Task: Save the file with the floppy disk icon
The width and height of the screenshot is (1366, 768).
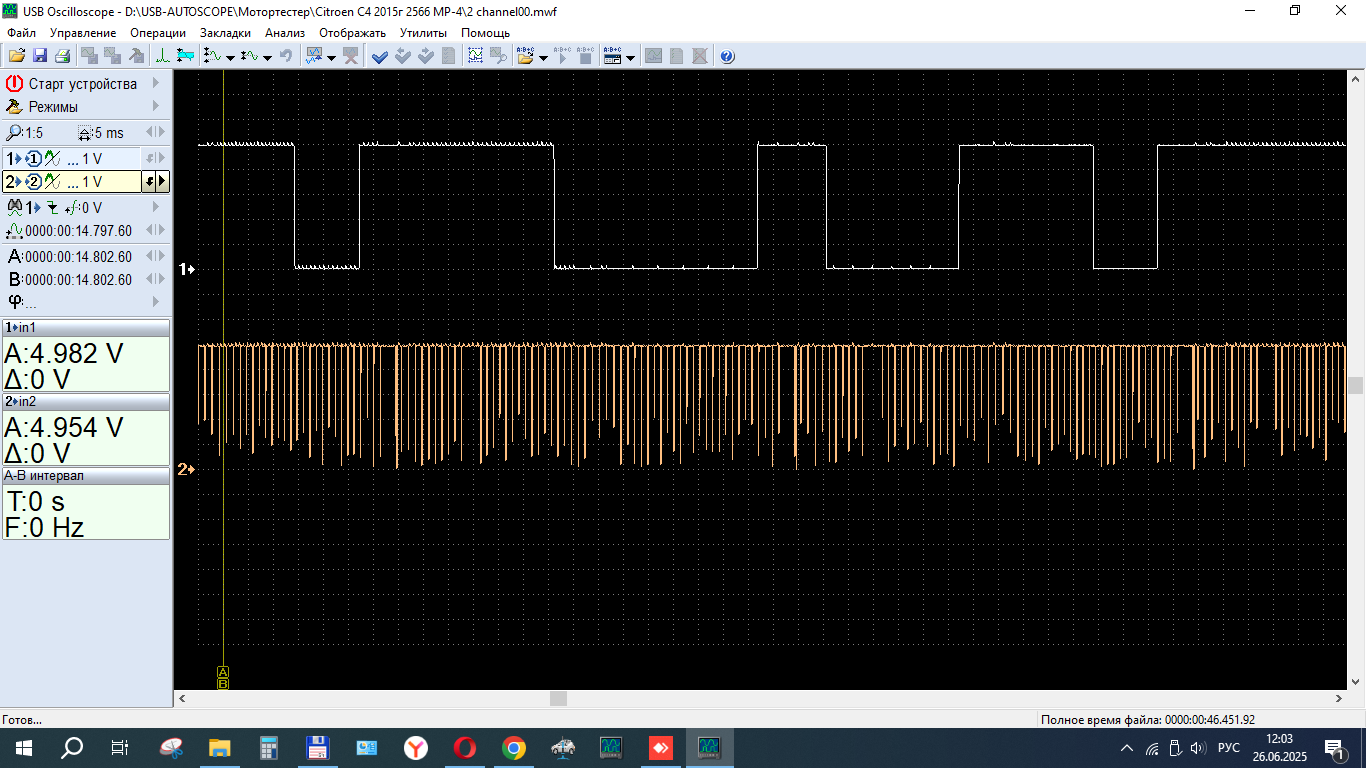Action: tap(40, 56)
